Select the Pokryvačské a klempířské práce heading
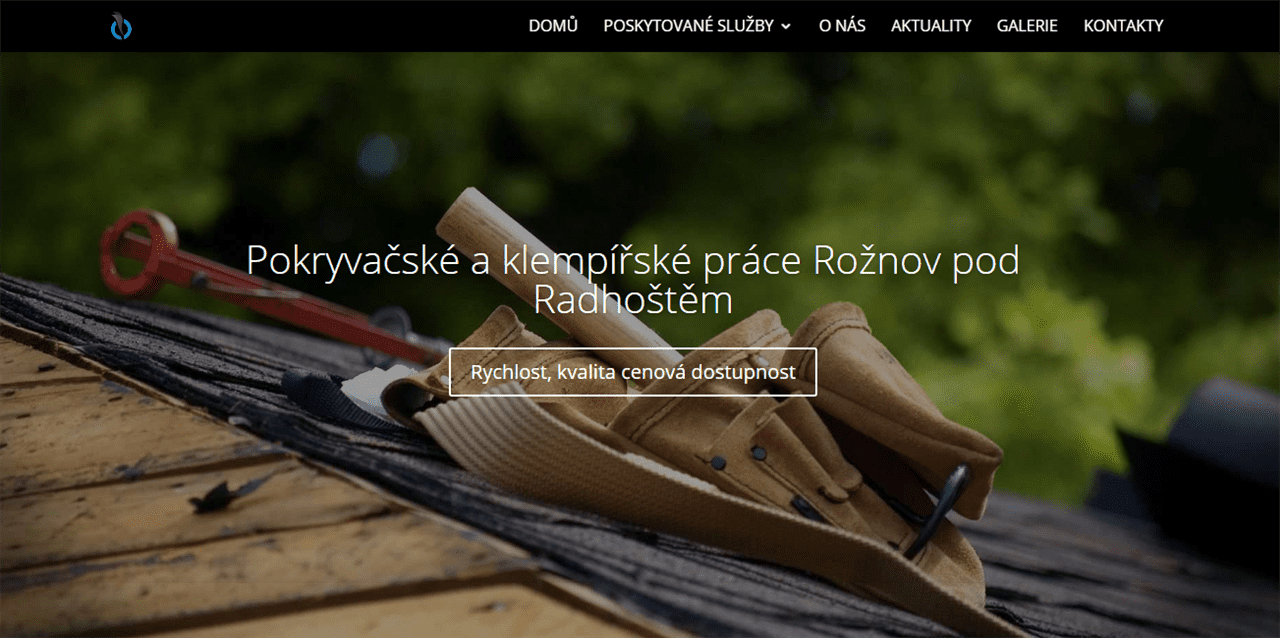Image resolution: width=1280 pixels, height=638 pixels. coord(633,279)
